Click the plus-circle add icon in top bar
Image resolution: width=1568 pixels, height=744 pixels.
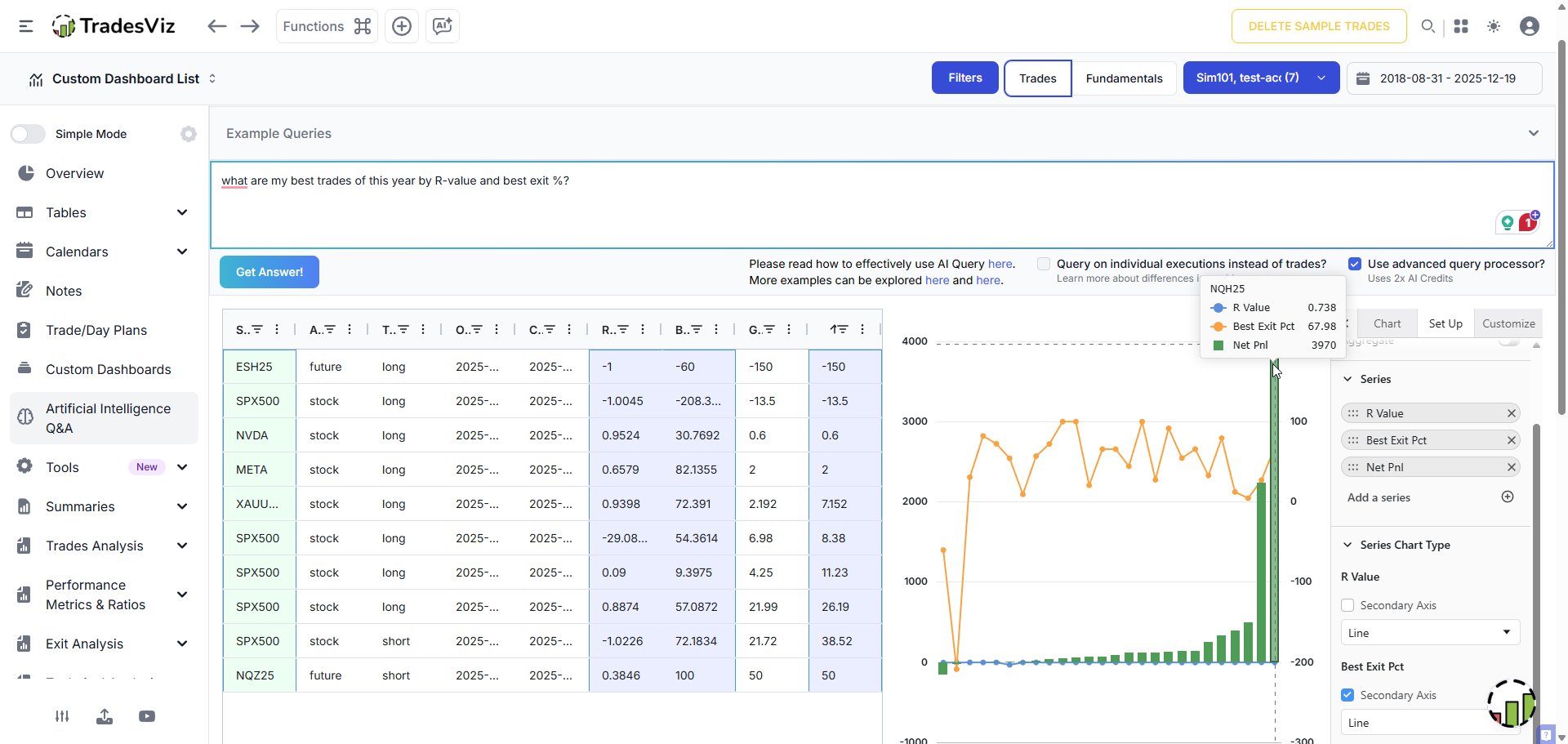402,26
